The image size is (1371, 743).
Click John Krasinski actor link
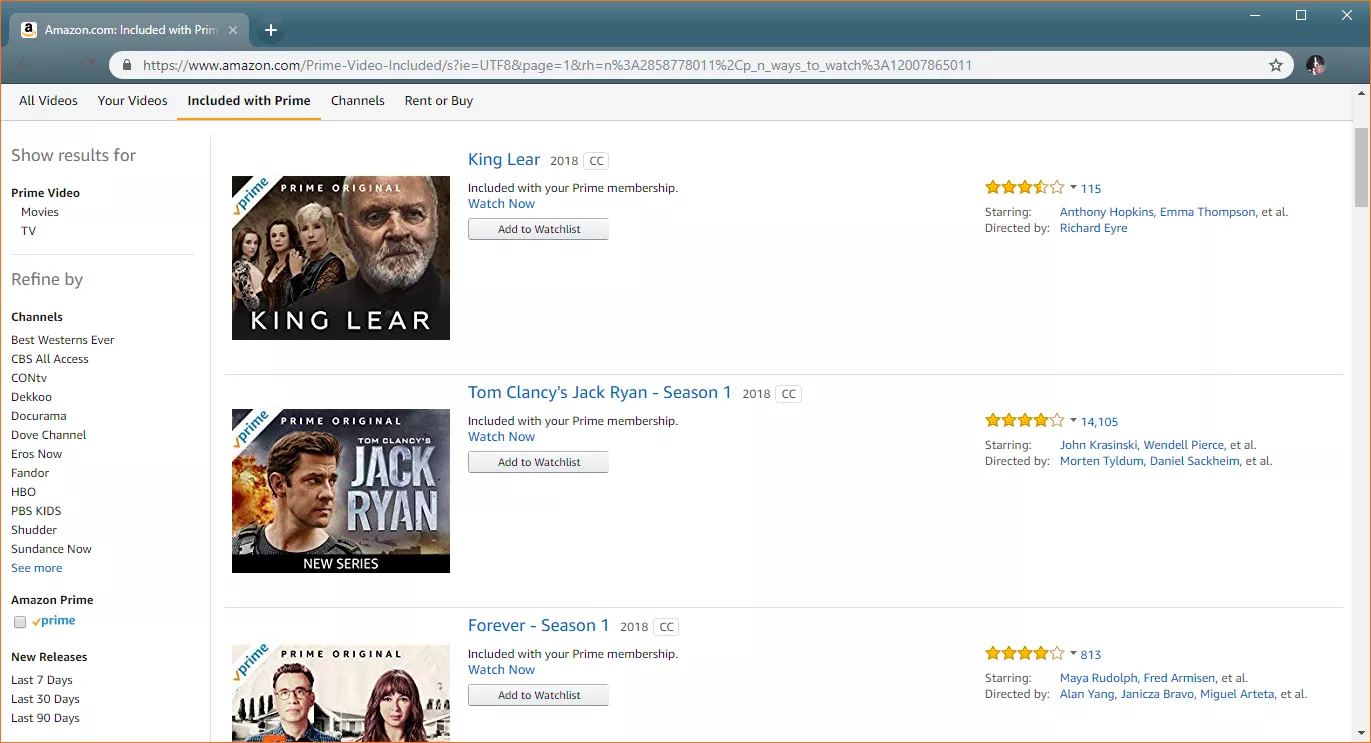coord(1098,445)
